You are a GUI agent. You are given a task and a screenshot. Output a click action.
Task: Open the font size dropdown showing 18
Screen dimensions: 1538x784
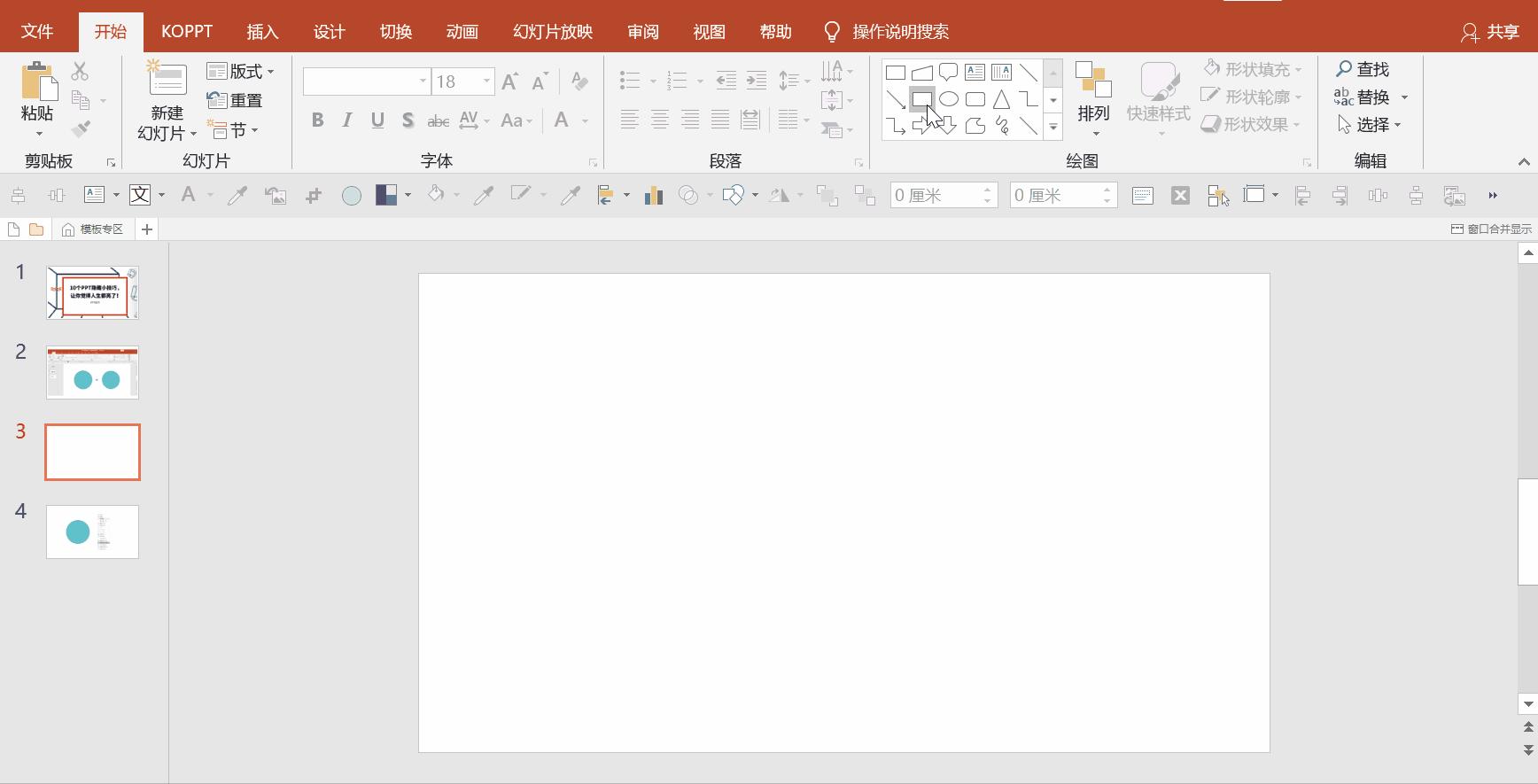click(x=486, y=82)
